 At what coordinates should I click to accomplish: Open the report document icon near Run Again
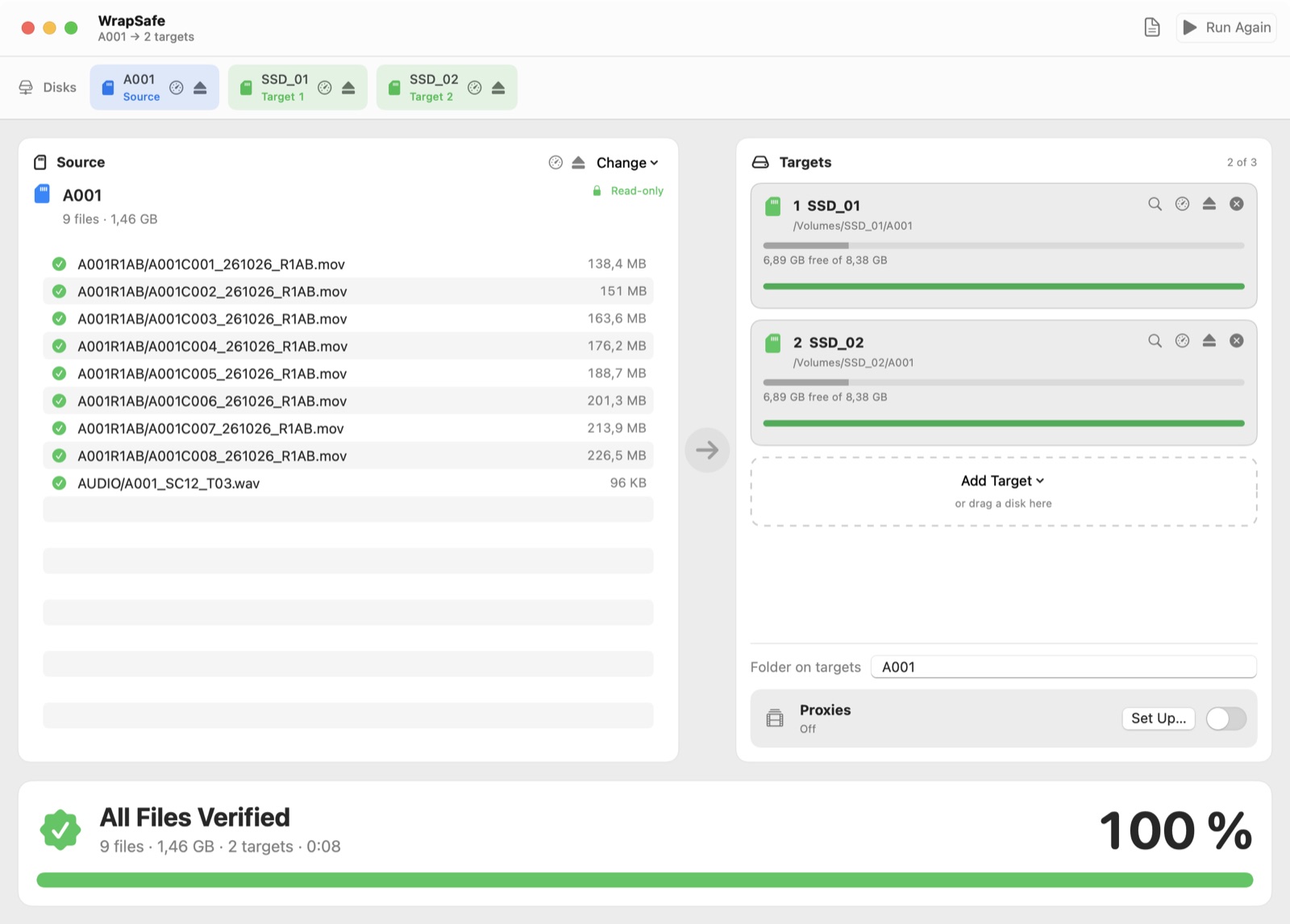pyautogui.click(x=1152, y=27)
